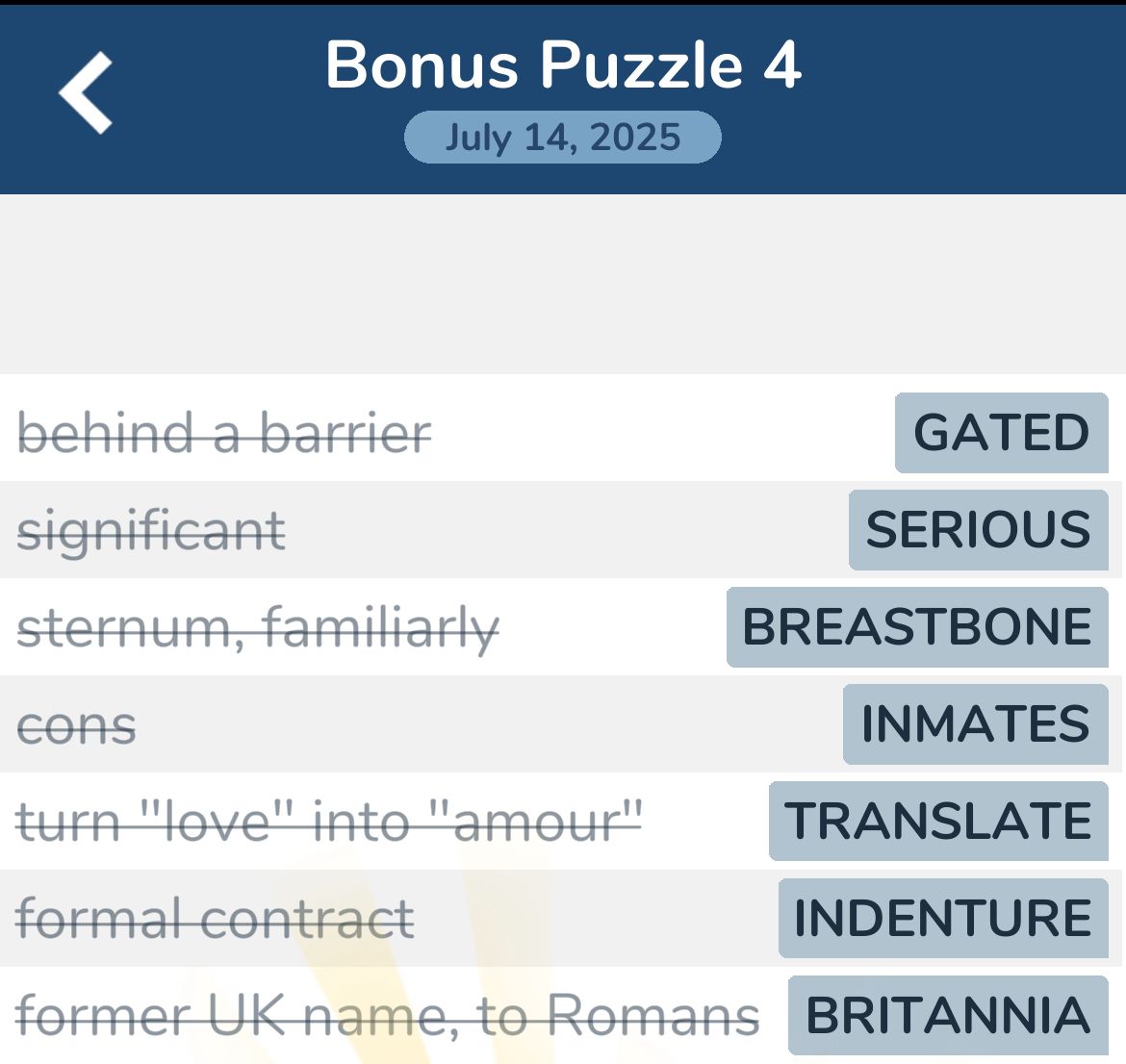Screen dimensions: 1126x1064
Task: Tap the INMATES answer tile
Action: click(x=975, y=724)
